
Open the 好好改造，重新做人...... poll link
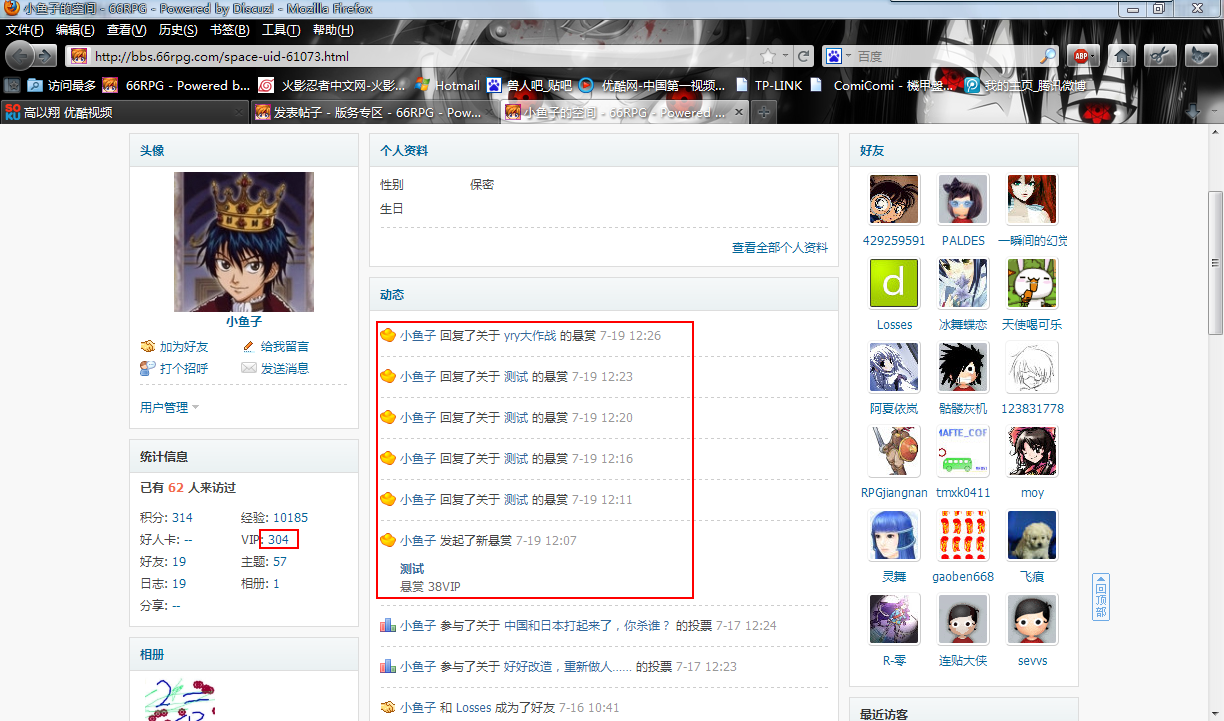point(567,666)
